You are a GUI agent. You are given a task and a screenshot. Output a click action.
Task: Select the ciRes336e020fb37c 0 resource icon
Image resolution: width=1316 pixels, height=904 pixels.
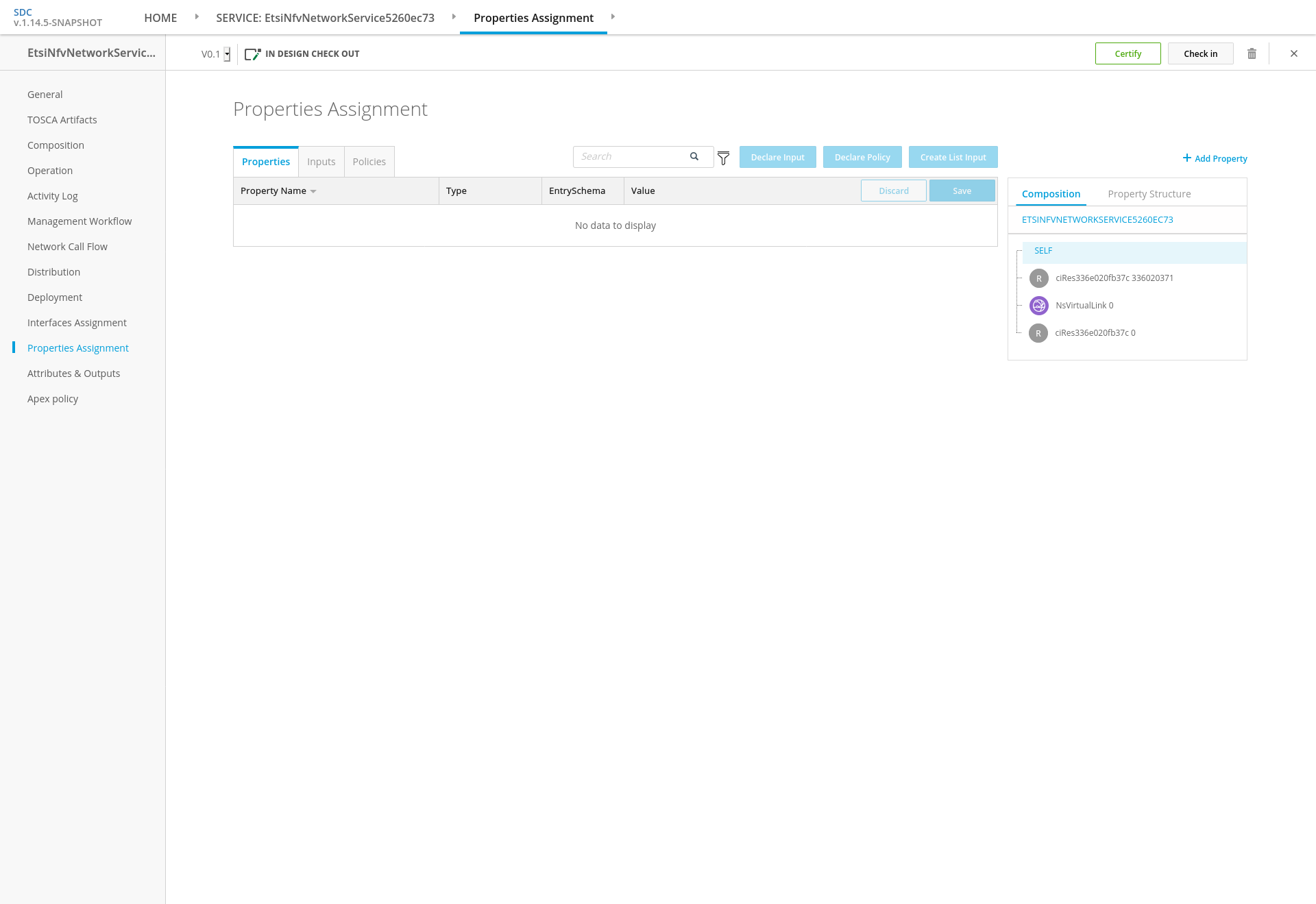click(1038, 333)
